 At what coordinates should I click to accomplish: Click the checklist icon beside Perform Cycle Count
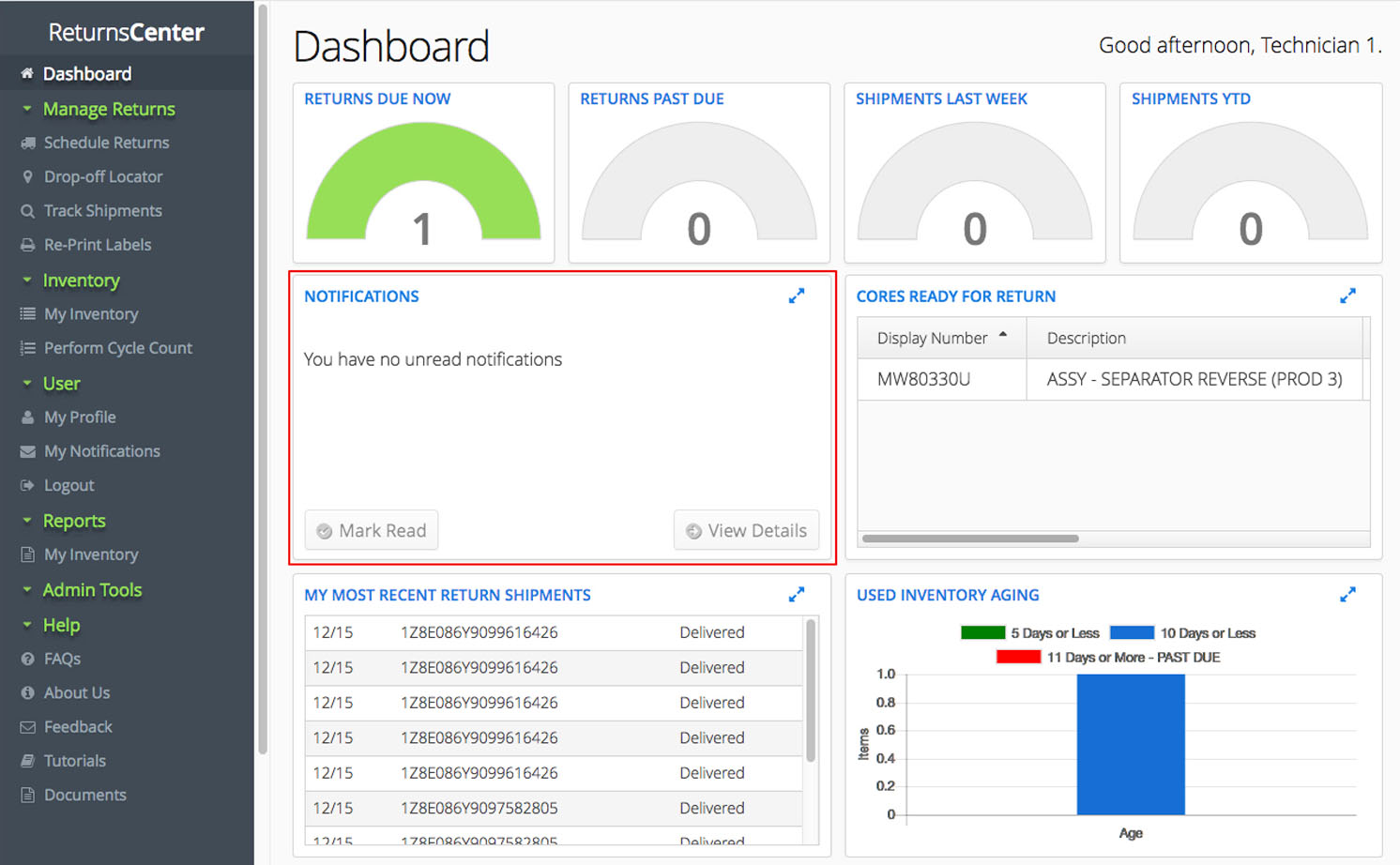(x=28, y=348)
